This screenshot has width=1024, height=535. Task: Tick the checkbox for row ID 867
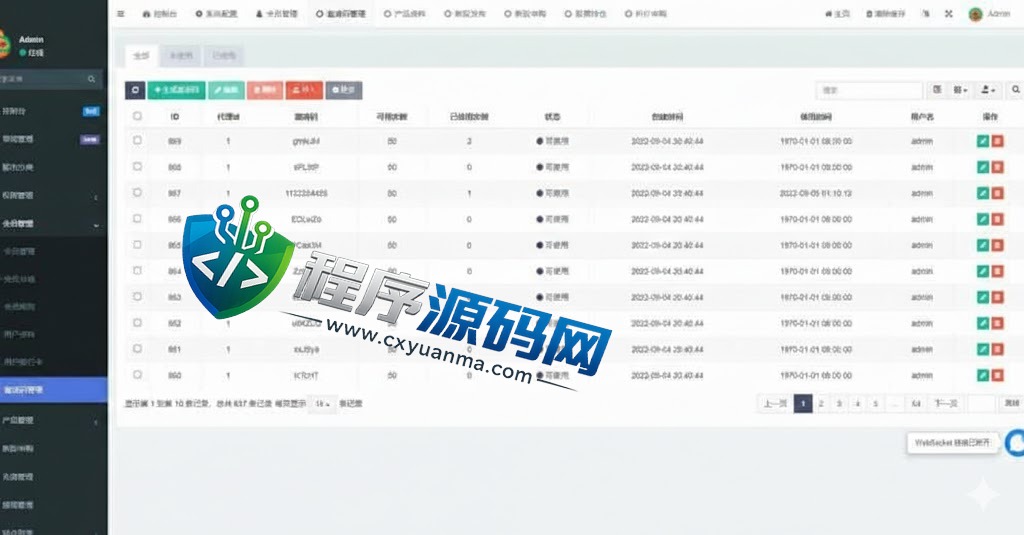(137, 193)
